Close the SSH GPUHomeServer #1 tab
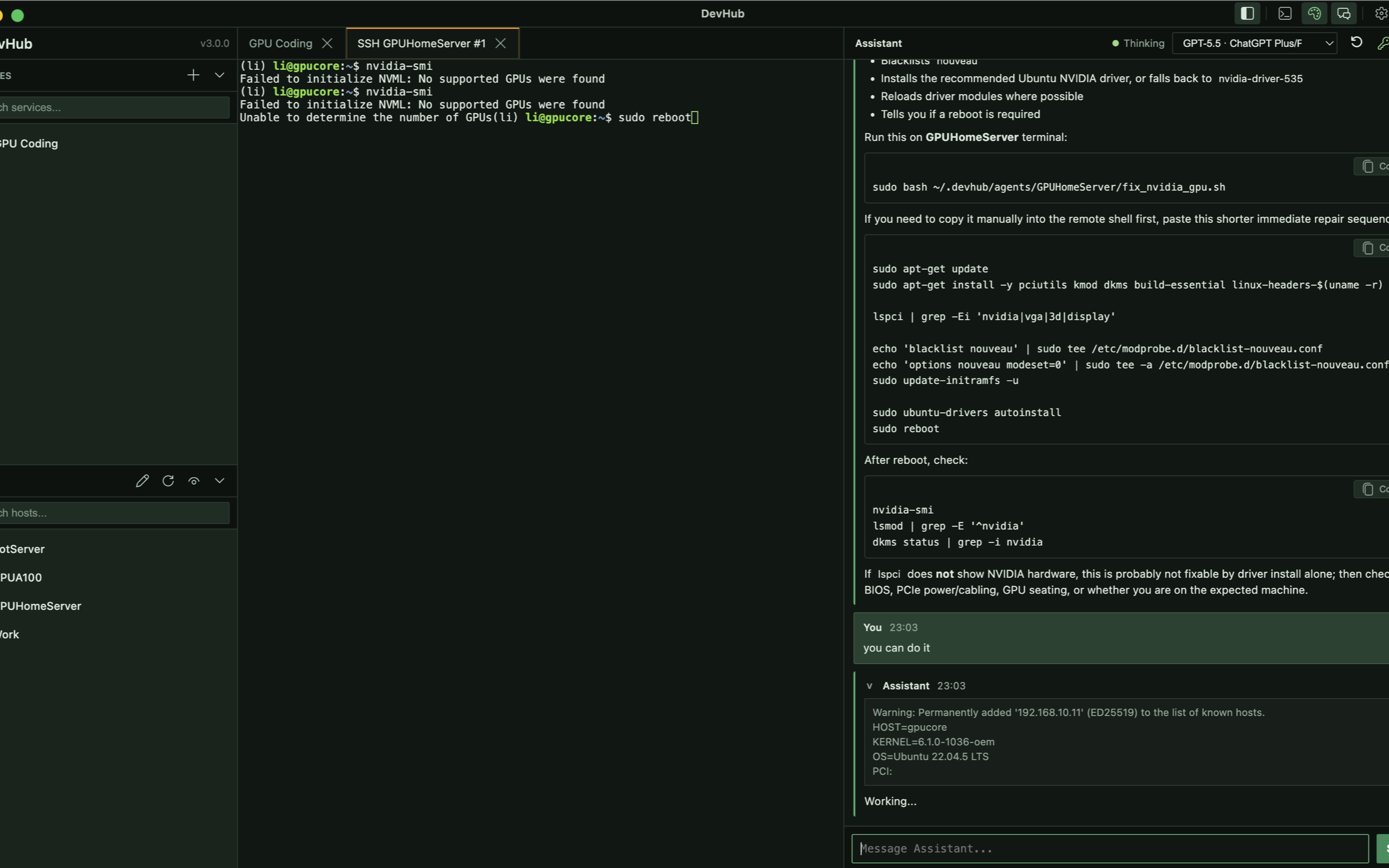1389x868 pixels. 501,43
